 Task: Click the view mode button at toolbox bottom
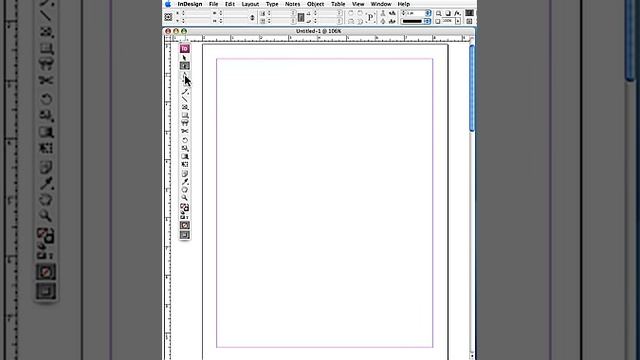[185, 235]
